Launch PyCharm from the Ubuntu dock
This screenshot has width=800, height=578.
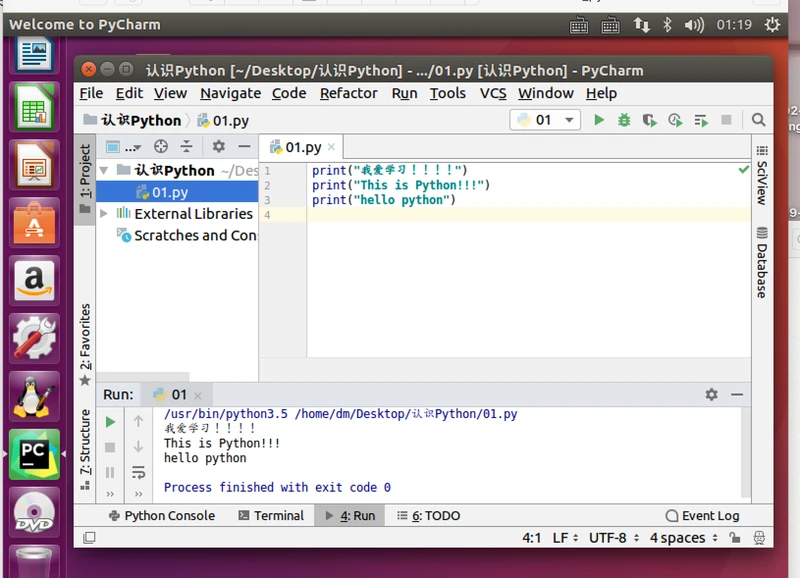34,454
